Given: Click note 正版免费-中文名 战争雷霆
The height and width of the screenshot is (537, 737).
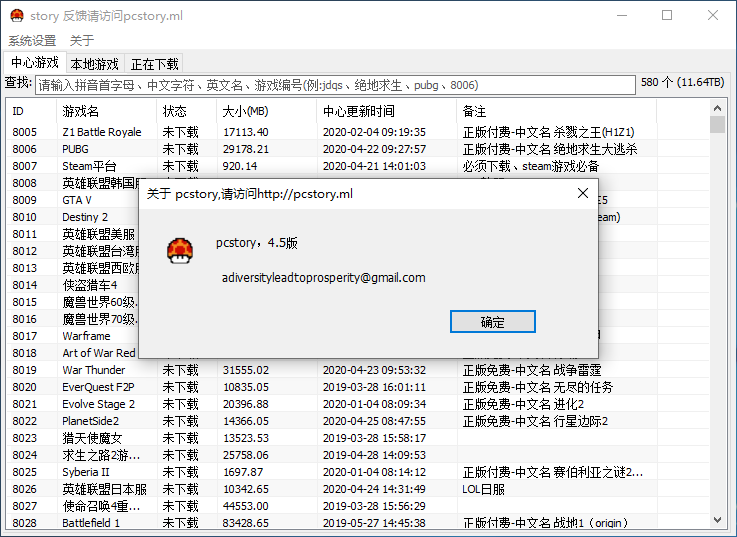Looking at the screenshot, I should [x=532, y=370].
